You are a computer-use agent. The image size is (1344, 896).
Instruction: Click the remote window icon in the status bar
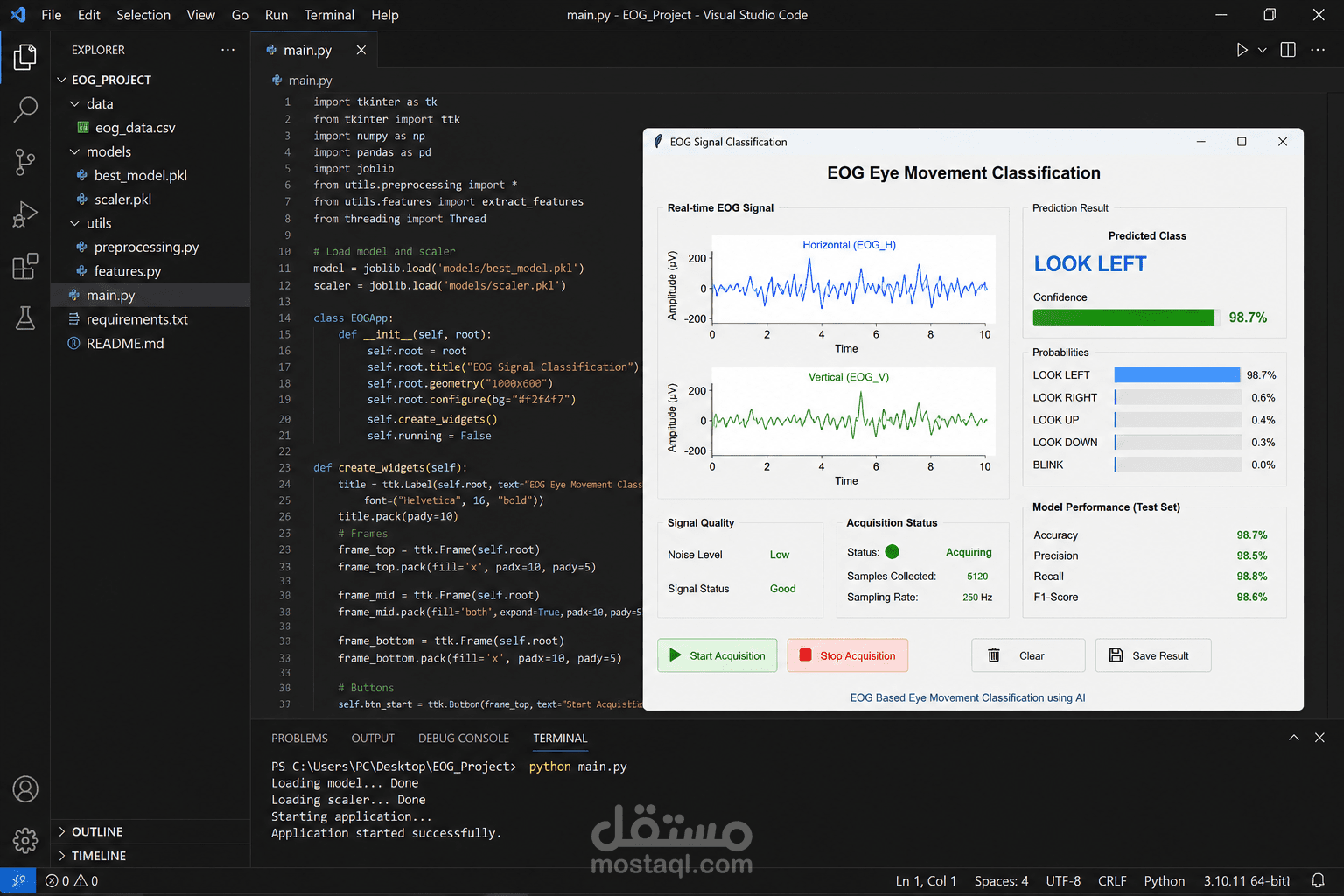[17, 881]
